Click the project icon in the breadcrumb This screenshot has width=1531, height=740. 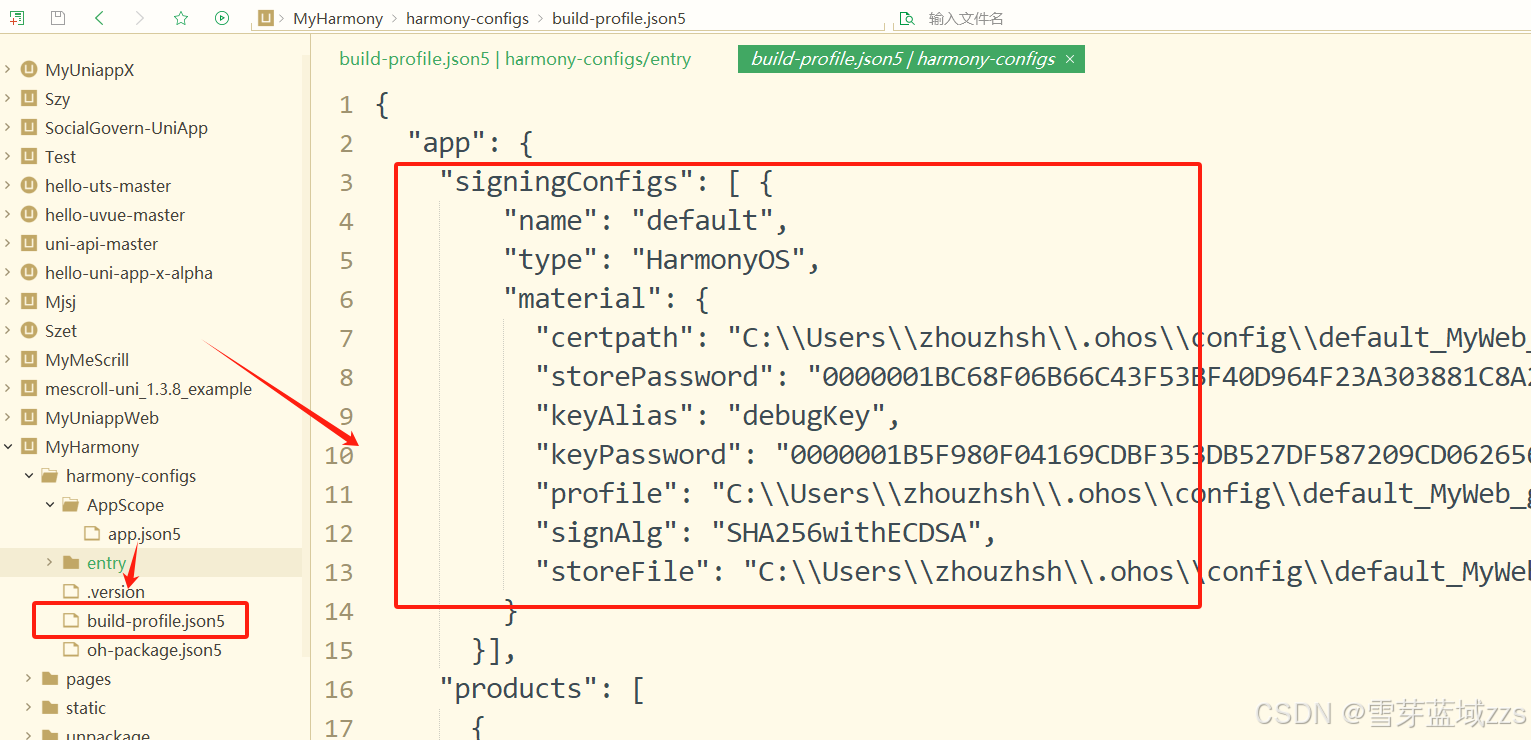coord(265,18)
